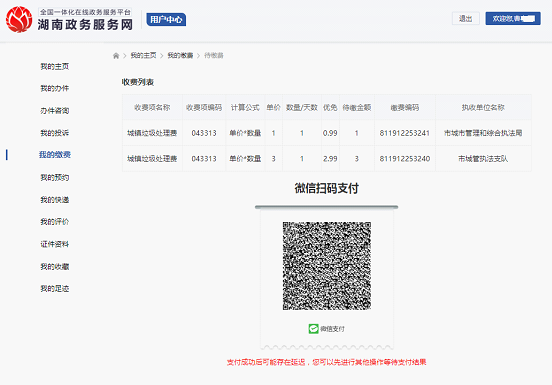Viewport: 552px width, 385px height.
Task: Open 我的评价 in sidebar
Action: tap(55, 222)
